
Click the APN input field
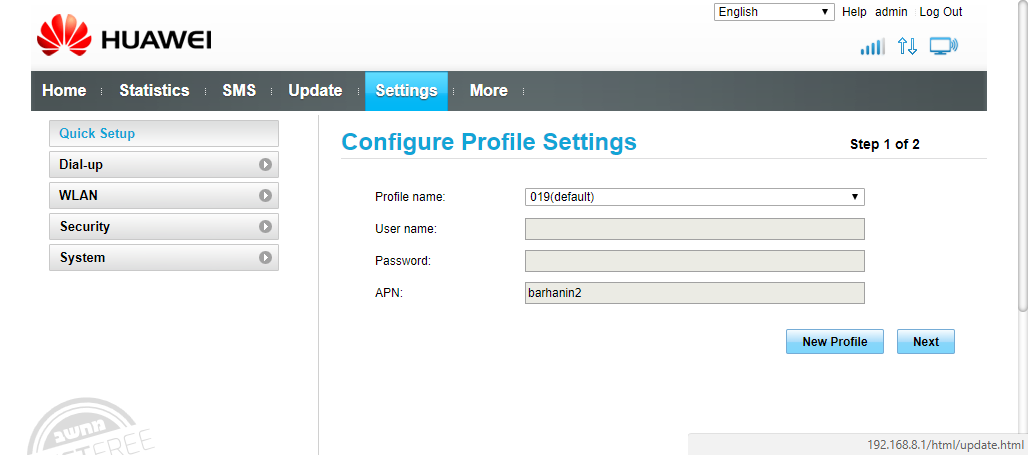tap(694, 293)
